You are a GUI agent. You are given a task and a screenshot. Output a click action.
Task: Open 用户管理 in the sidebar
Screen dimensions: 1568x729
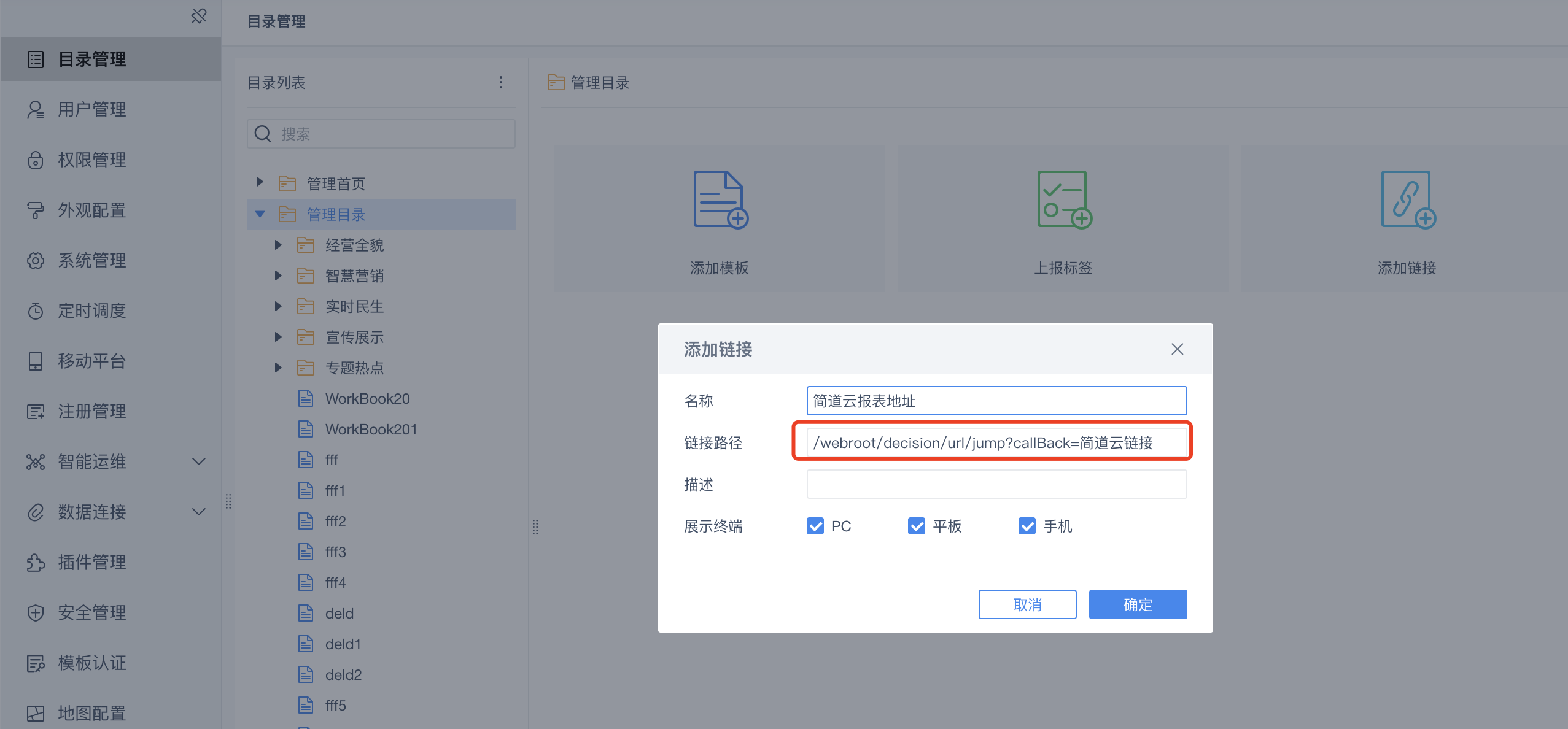(x=92, y=110)
